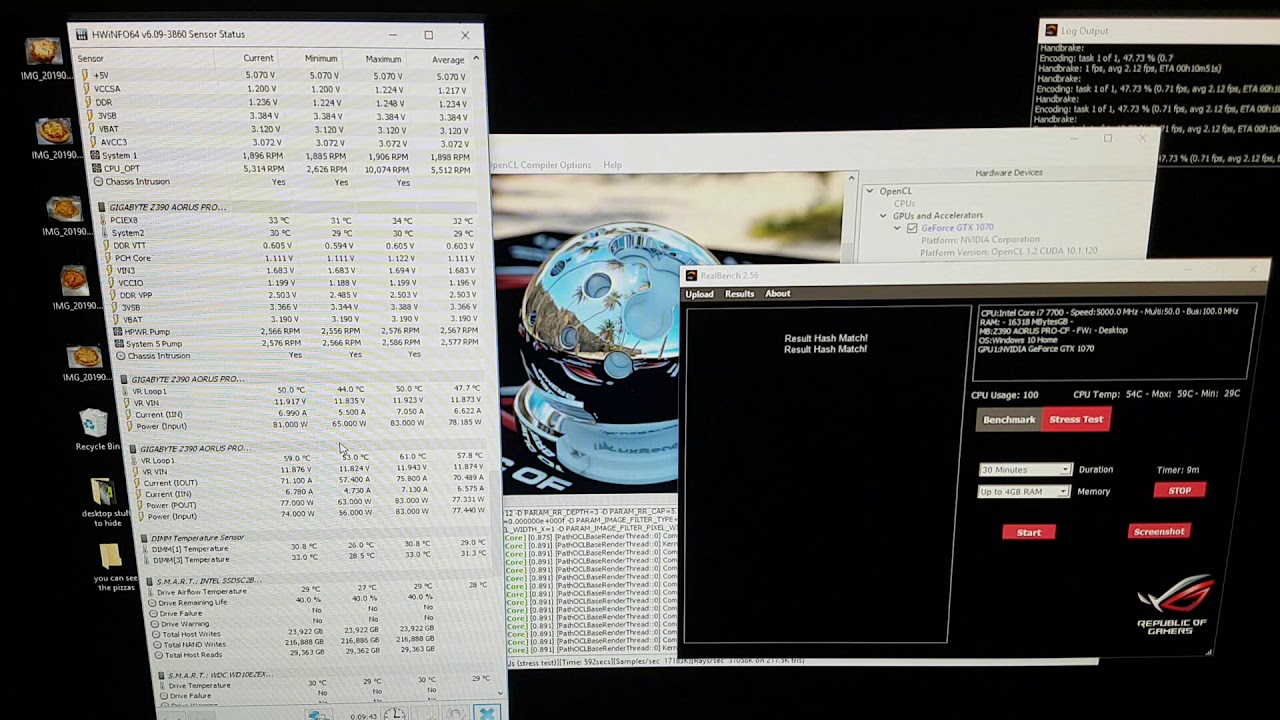This screenshot has width=1280, height=720.
Task: Click the VIN3 voltage icon
Action: pos(109,270)
